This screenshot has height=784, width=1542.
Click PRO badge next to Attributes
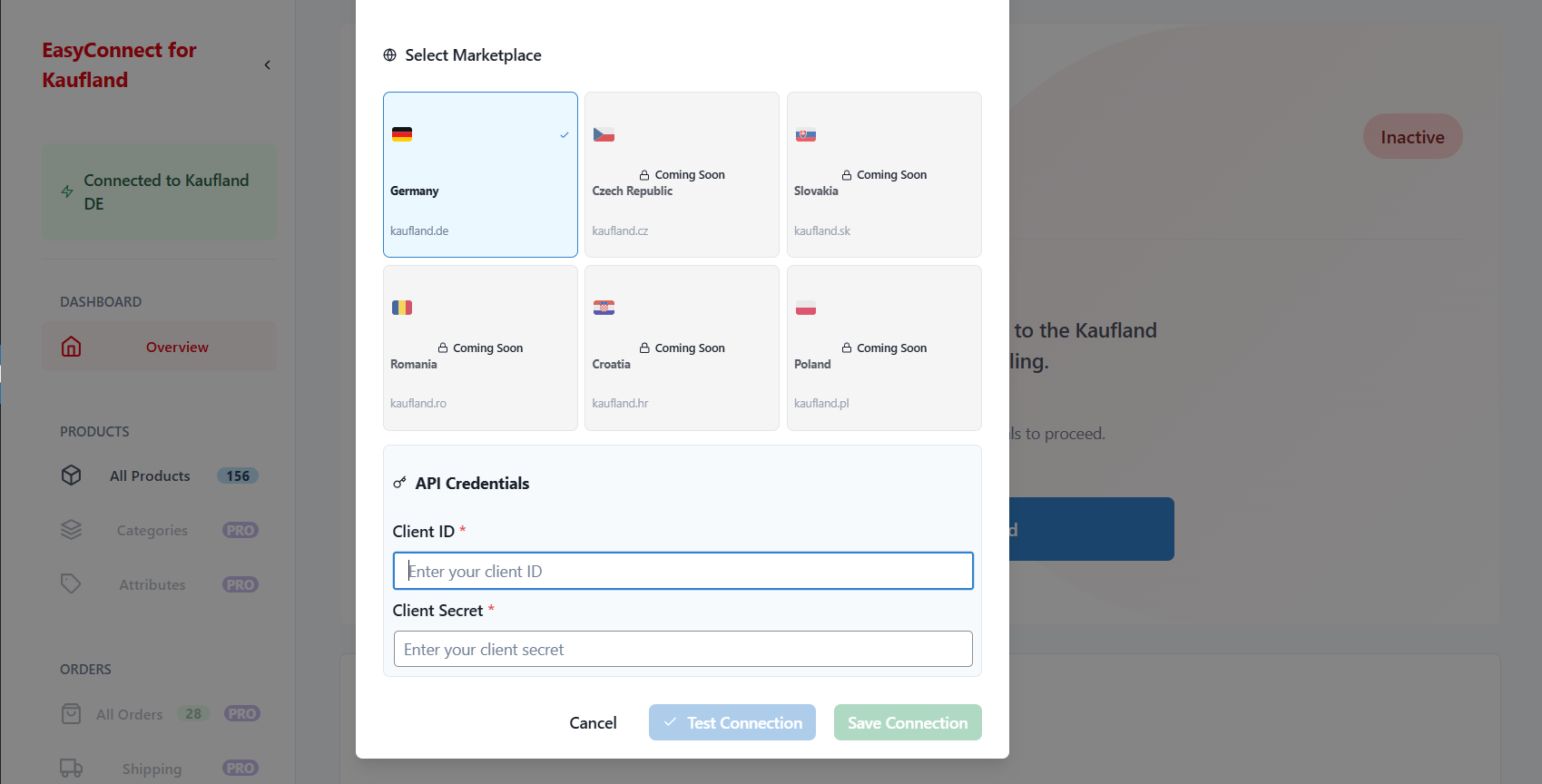(241, 584)
